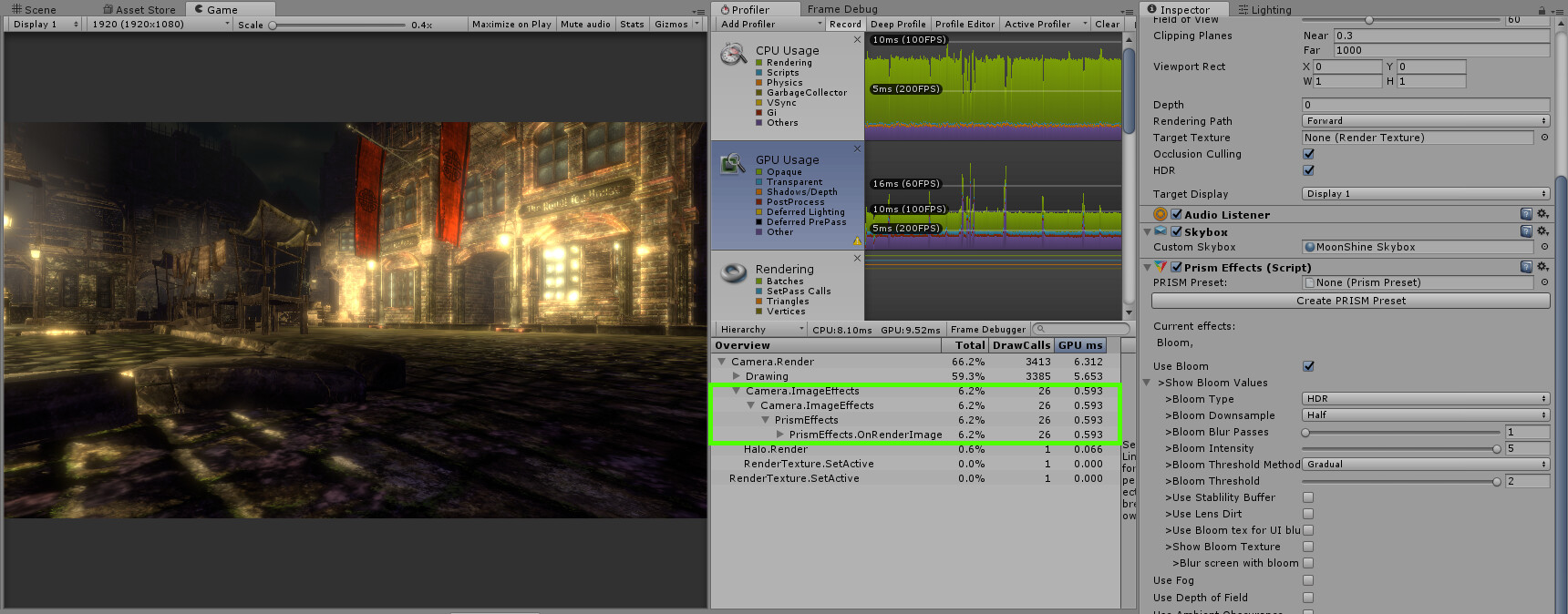Close the GPU Usage profiler module
This screenshot has height=614, width=1568.
(x=857, y=148)
